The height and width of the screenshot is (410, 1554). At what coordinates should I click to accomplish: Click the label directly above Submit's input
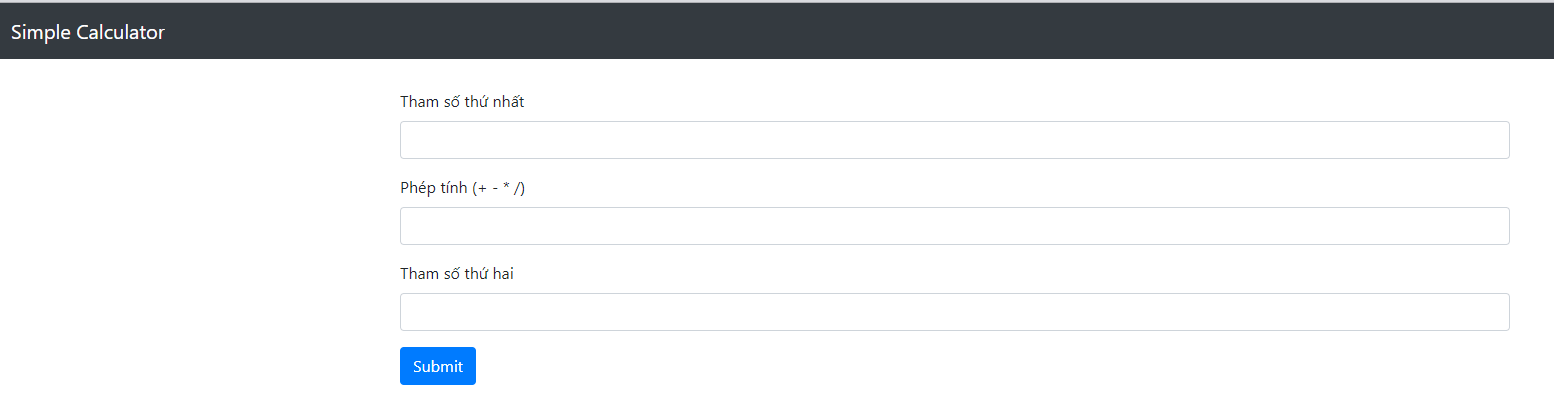coord(456,274)
